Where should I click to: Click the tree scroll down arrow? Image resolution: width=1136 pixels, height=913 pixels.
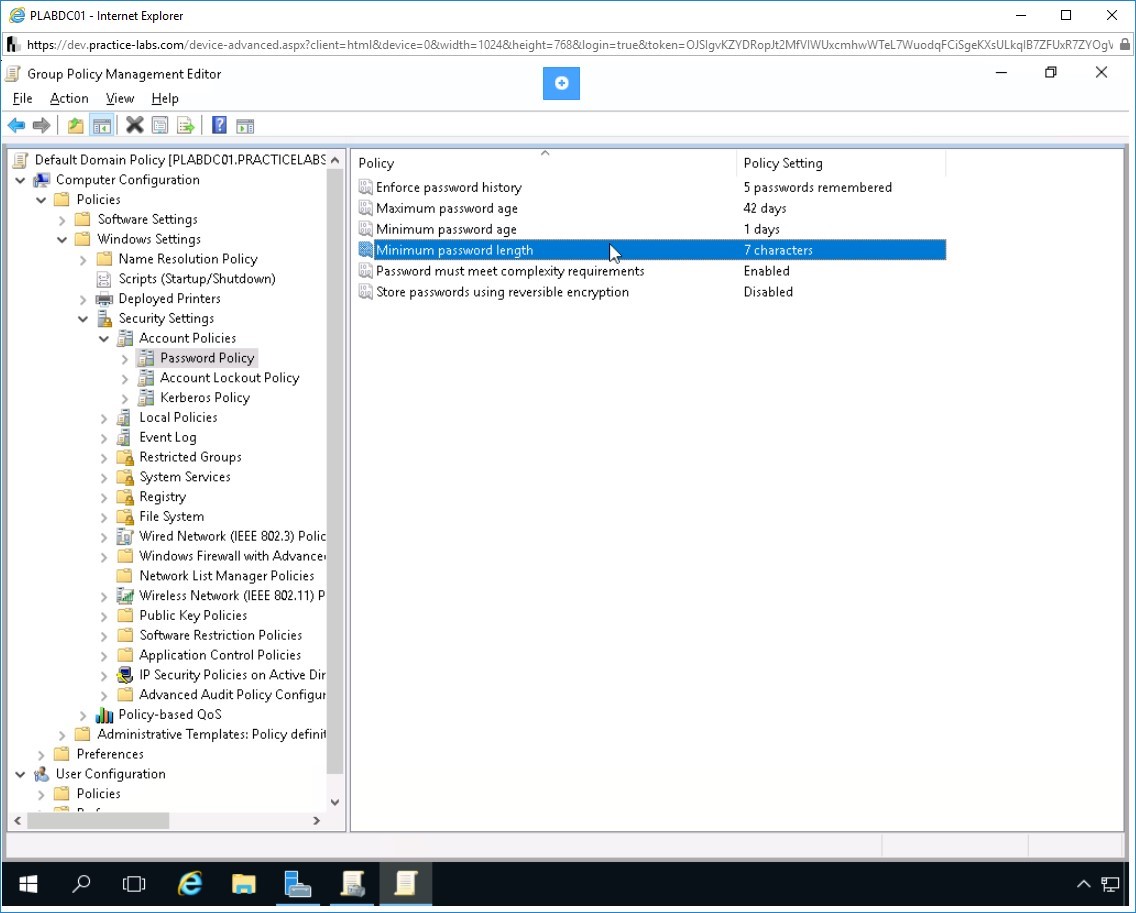(x=335, y=801)
